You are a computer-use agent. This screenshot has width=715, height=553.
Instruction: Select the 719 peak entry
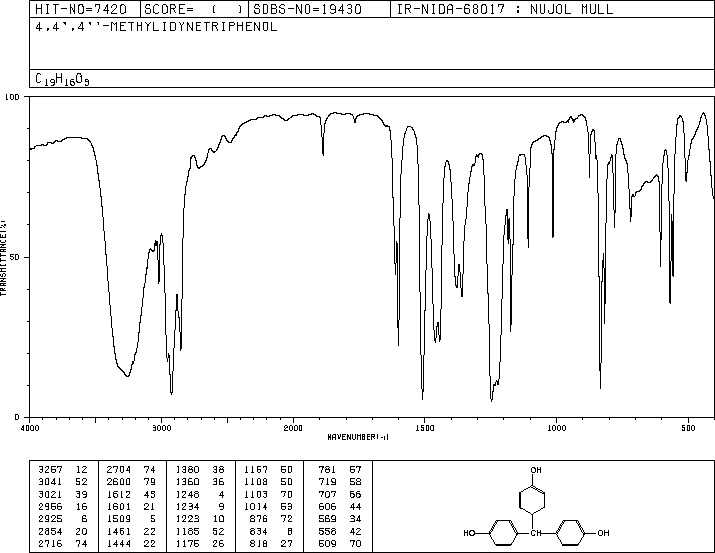[x=327, y=482]
